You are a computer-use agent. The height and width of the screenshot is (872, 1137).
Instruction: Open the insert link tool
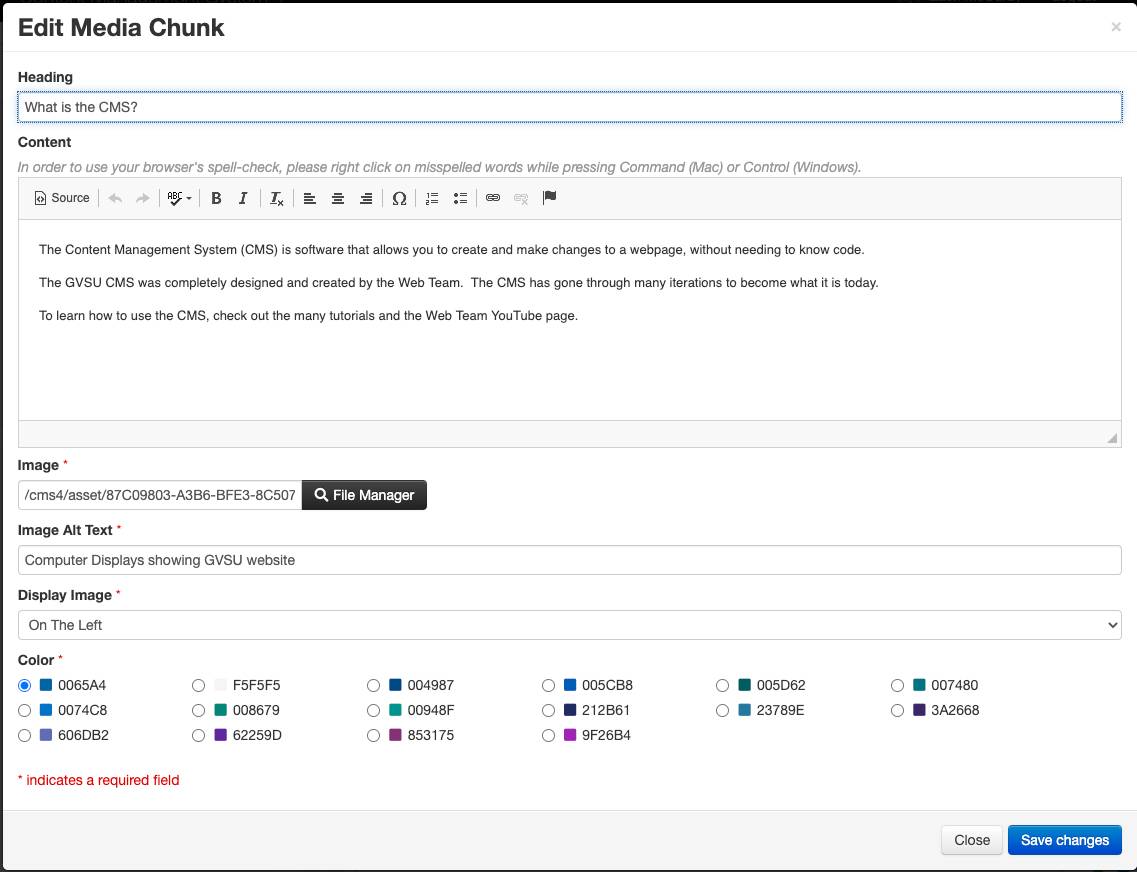(493, 198)
